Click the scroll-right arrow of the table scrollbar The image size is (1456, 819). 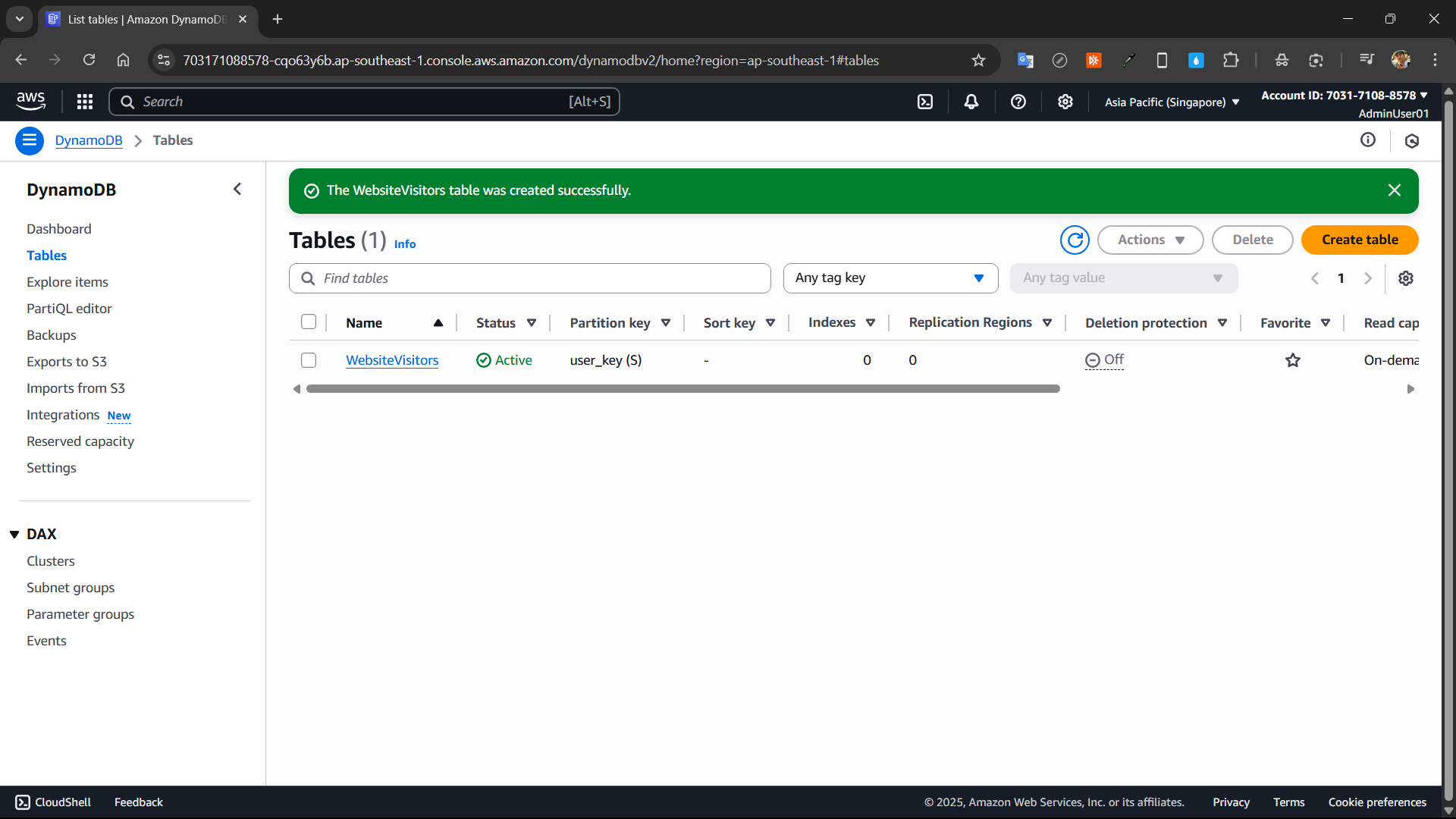(1410, 389)
